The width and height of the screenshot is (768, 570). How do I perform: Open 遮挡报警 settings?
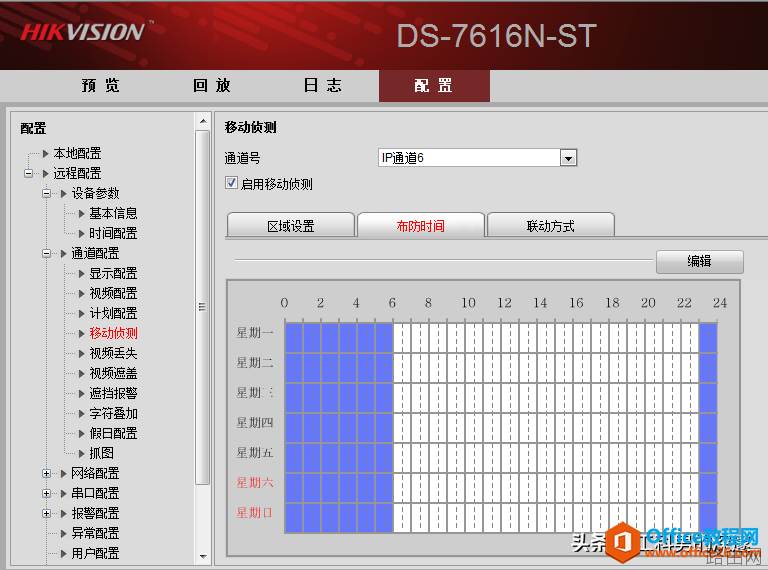point(113,393)
